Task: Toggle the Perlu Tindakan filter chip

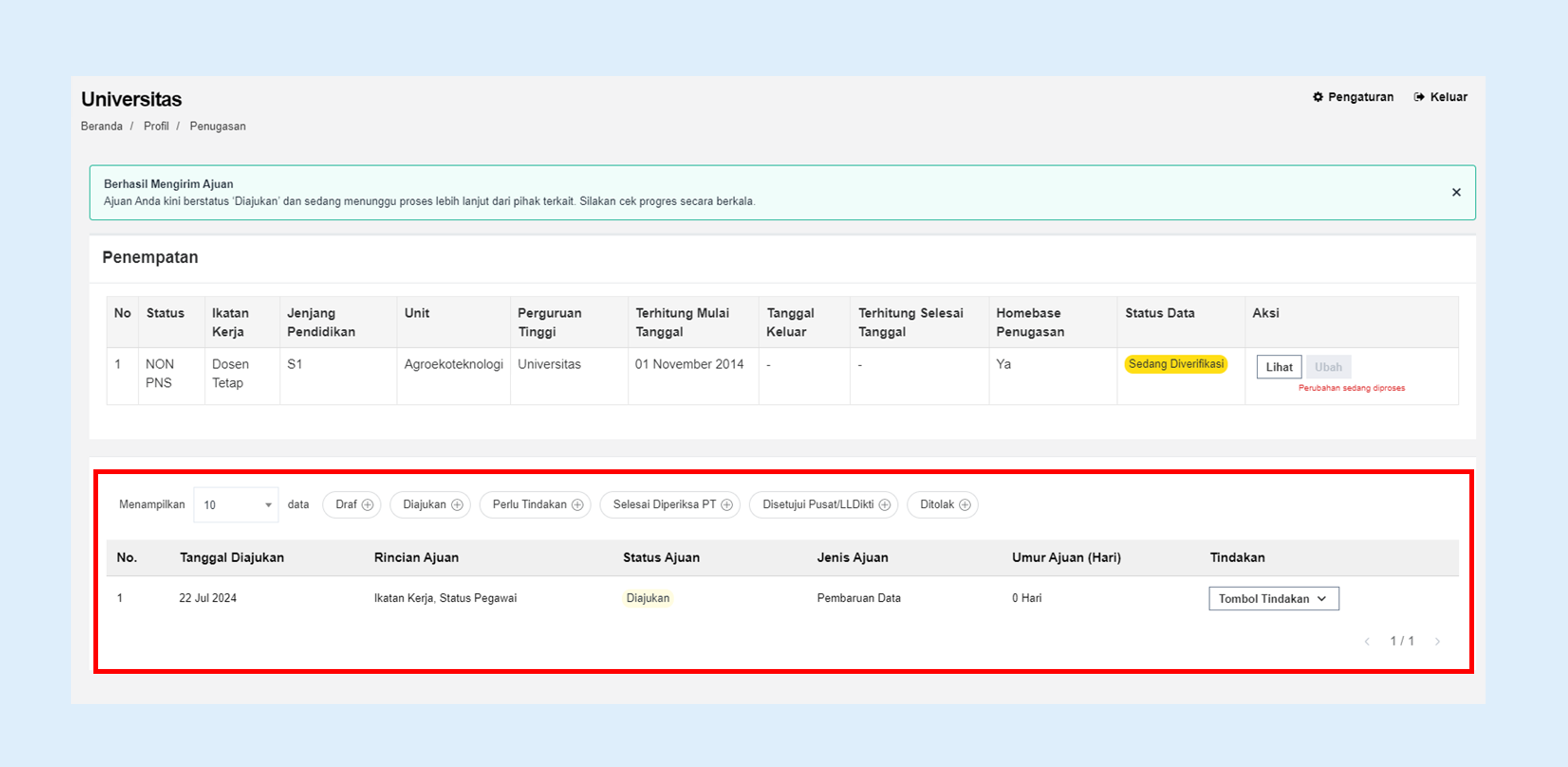Action: 535,504
